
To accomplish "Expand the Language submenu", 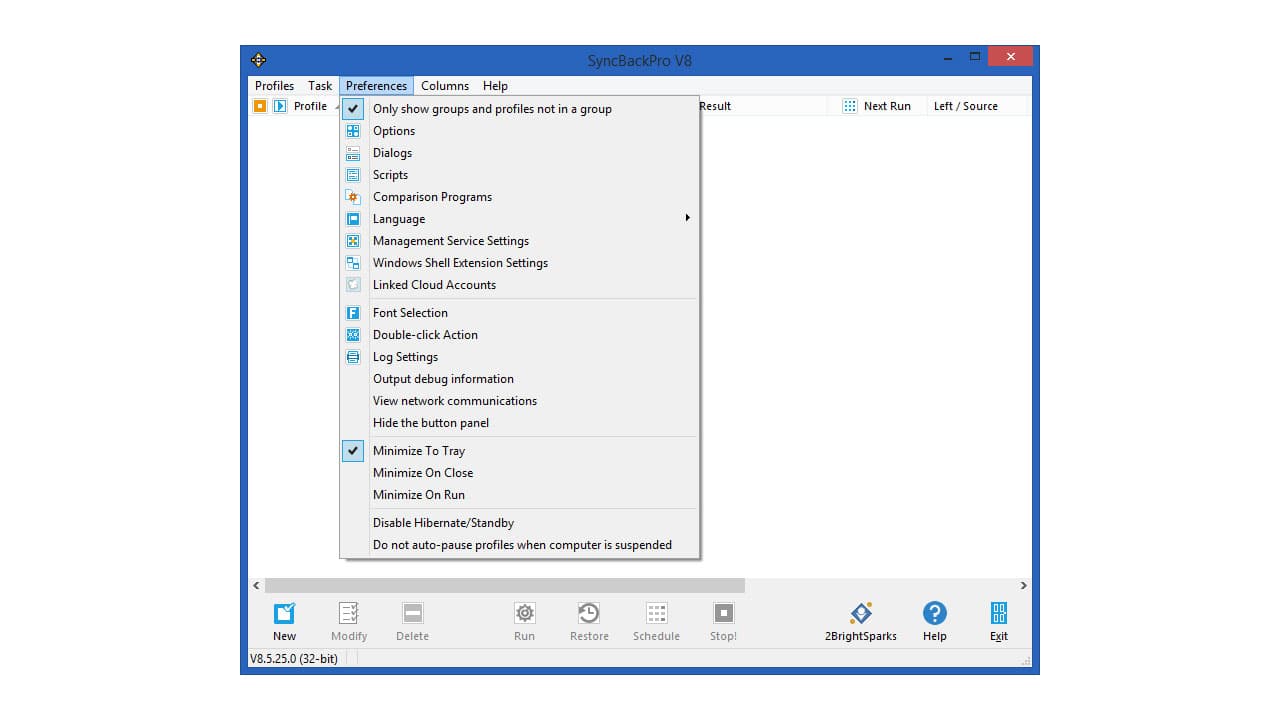I will point(399,219).
